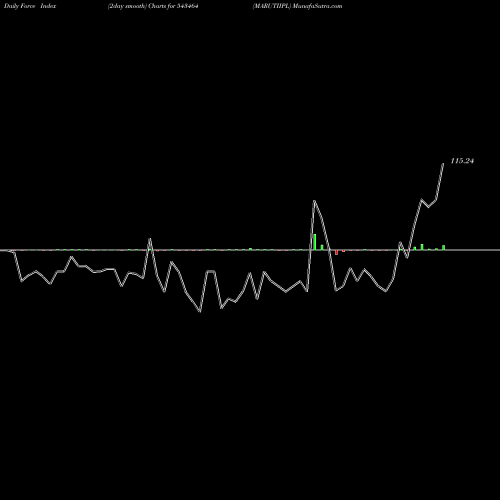
Task: Click the 115.24 value label
Action: [462, 161]
